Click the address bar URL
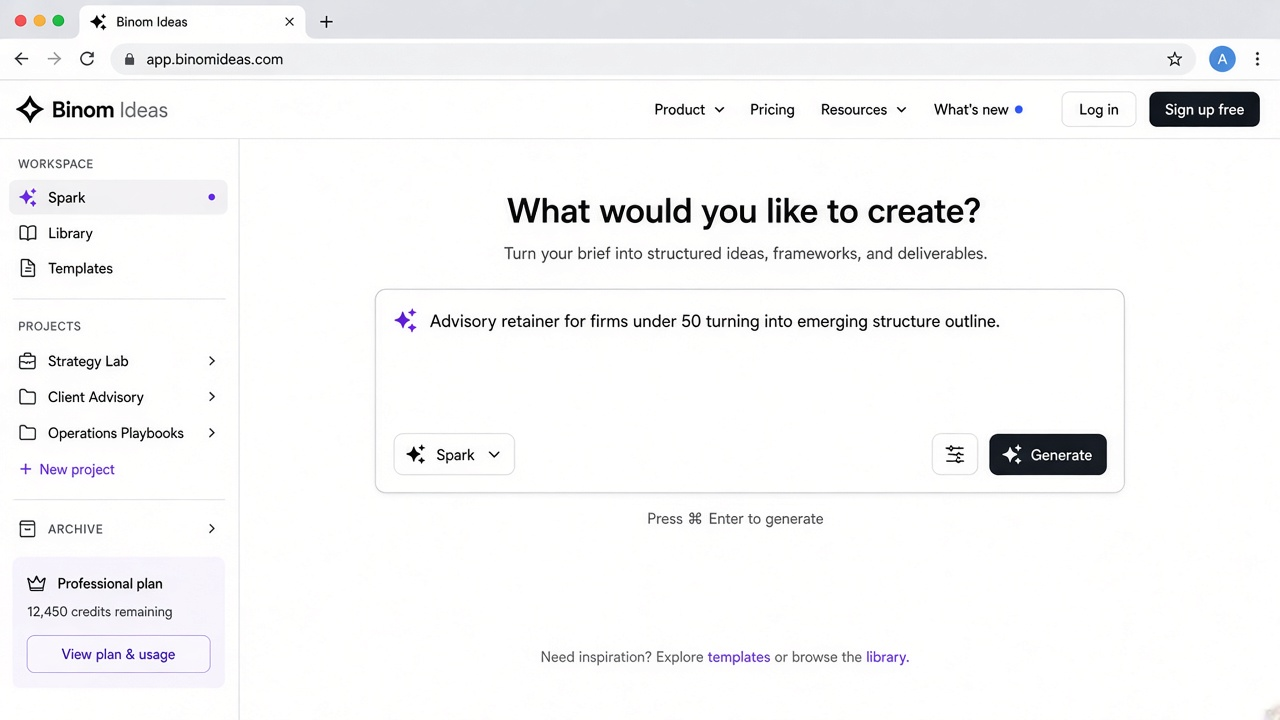The height and width of the screenshot is (720, 1280). tap(215, 59)
